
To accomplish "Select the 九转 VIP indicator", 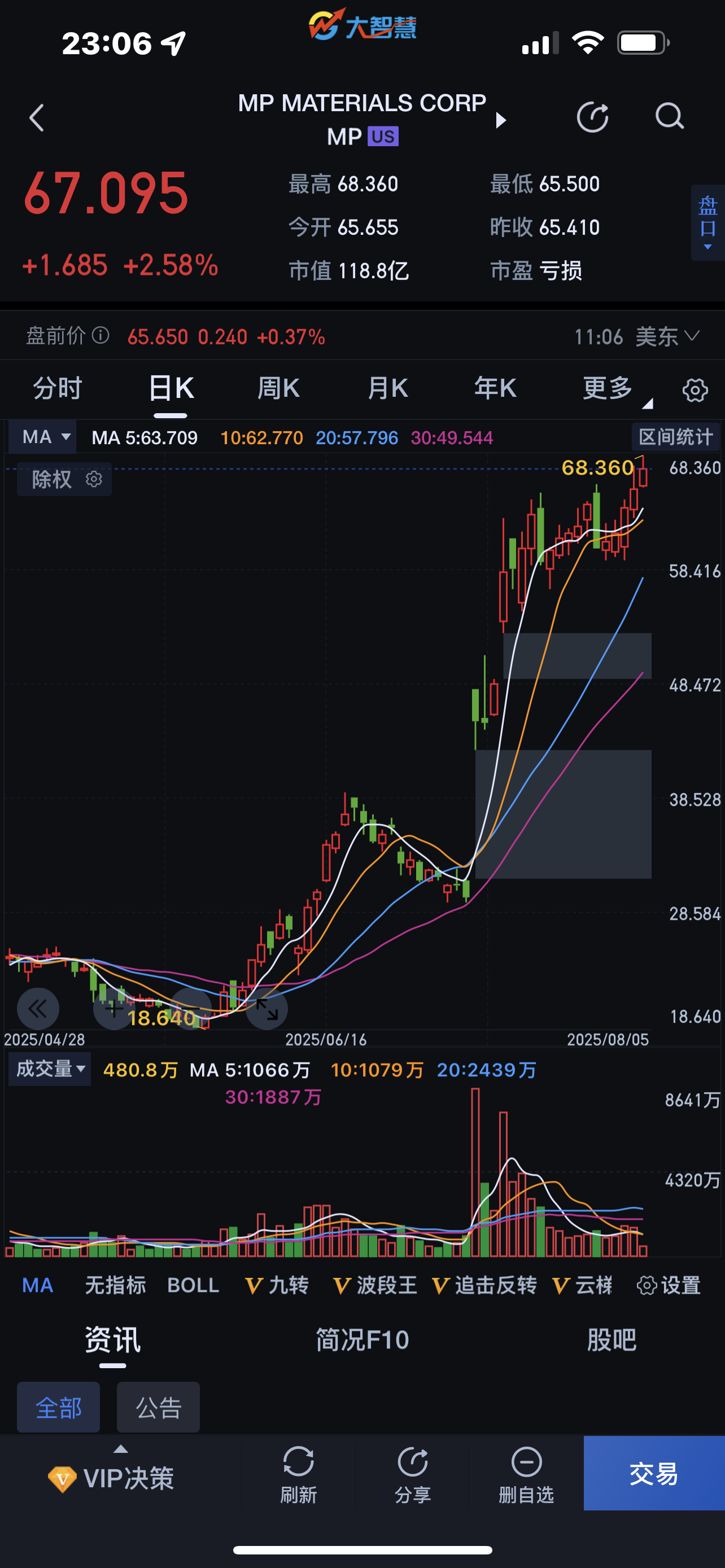I will pos(277,1286).
